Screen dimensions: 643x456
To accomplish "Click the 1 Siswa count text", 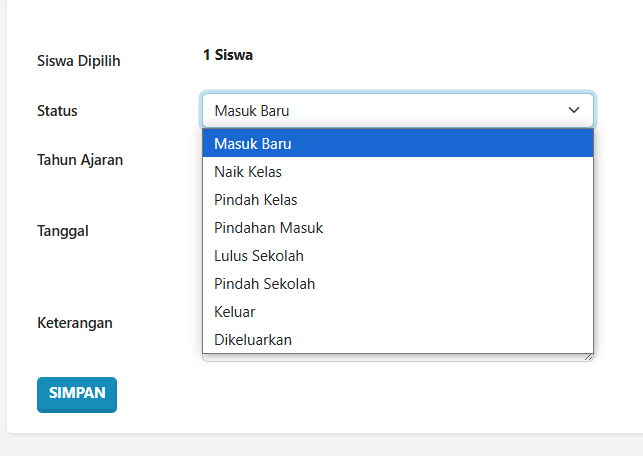I will pyautogui.click(x=227, y=55).
